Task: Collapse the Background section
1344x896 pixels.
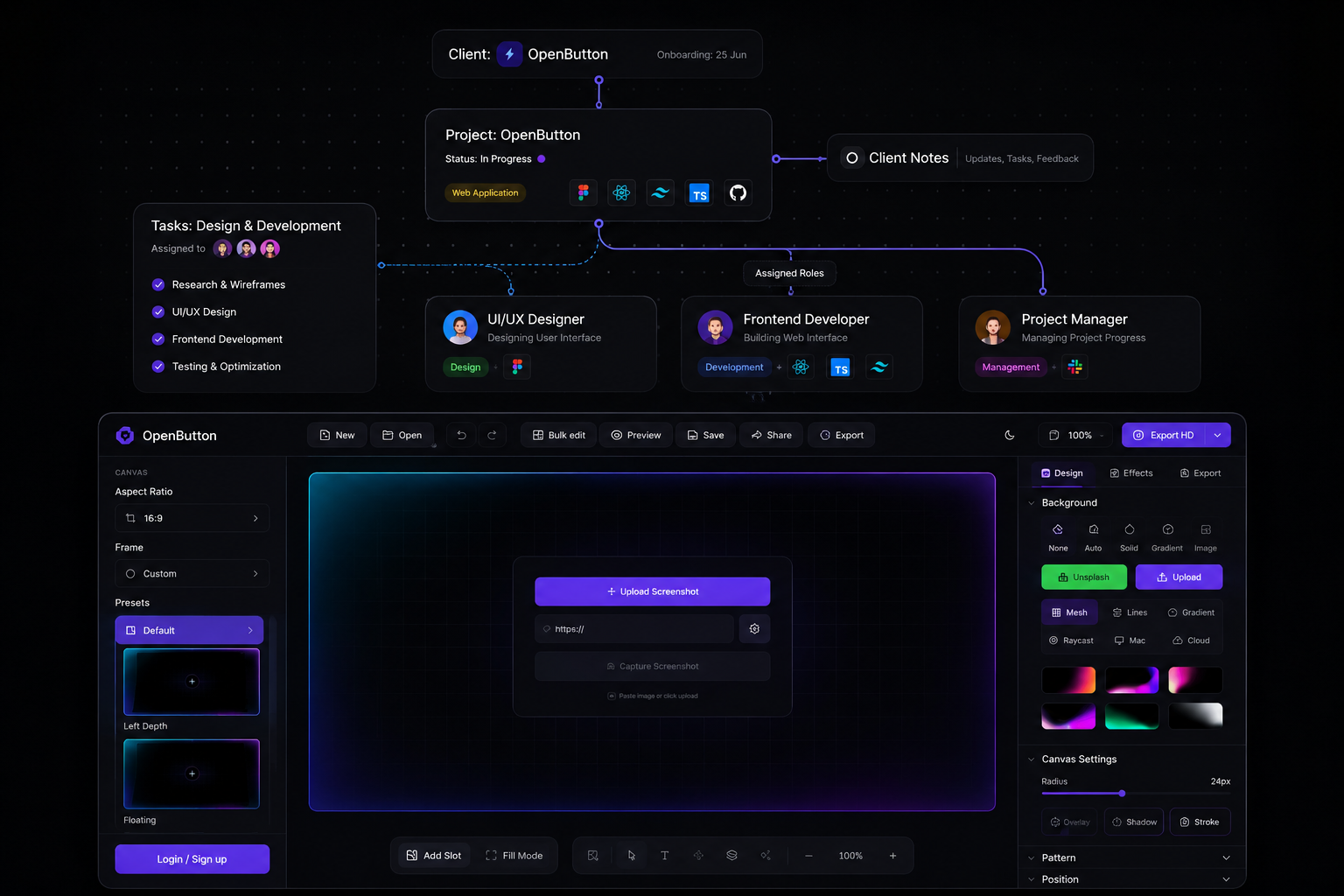Action: (x=1032, y=503)
